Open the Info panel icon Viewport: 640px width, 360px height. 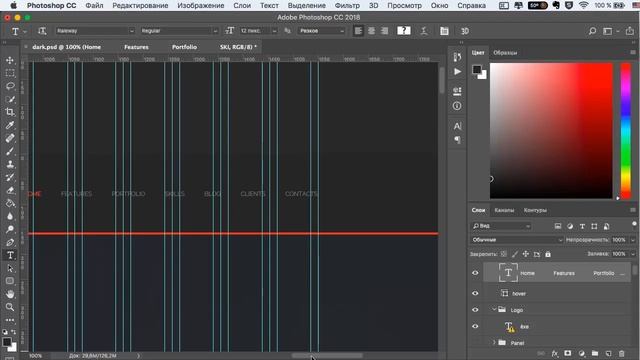457,106
